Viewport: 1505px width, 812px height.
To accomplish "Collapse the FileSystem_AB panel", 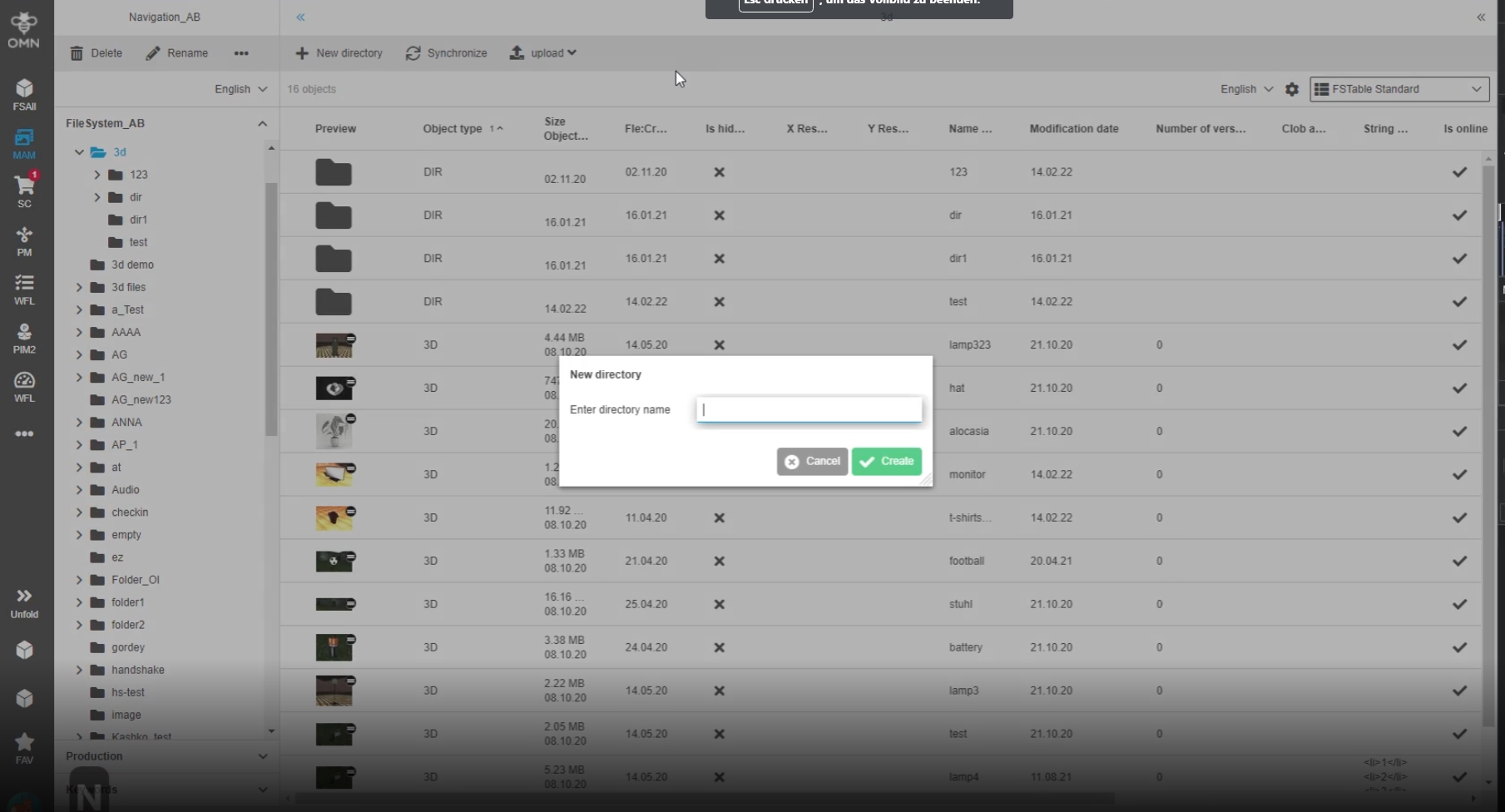I will pos(262,123).
